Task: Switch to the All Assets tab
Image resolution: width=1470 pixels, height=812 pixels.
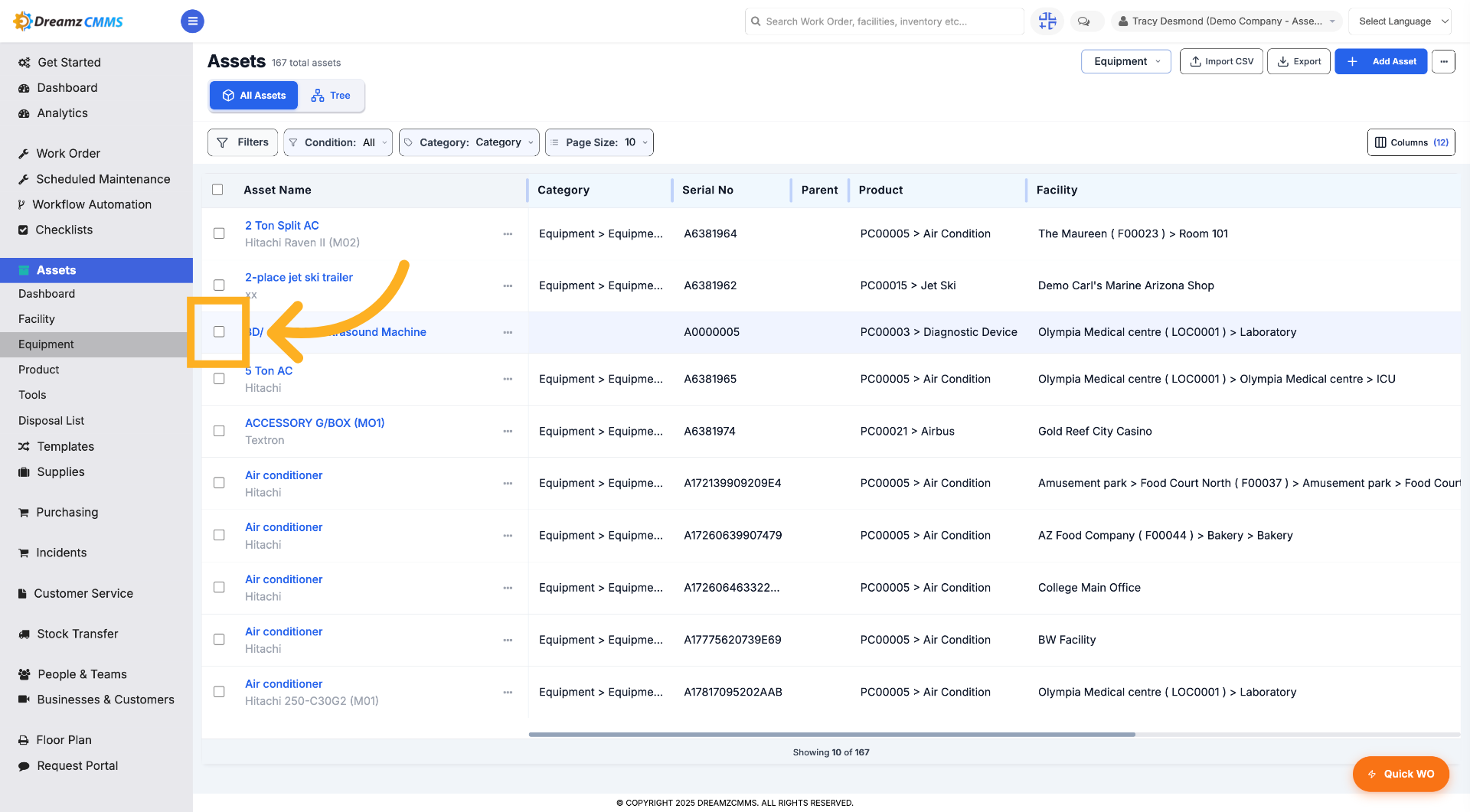Action: (253, 96)
